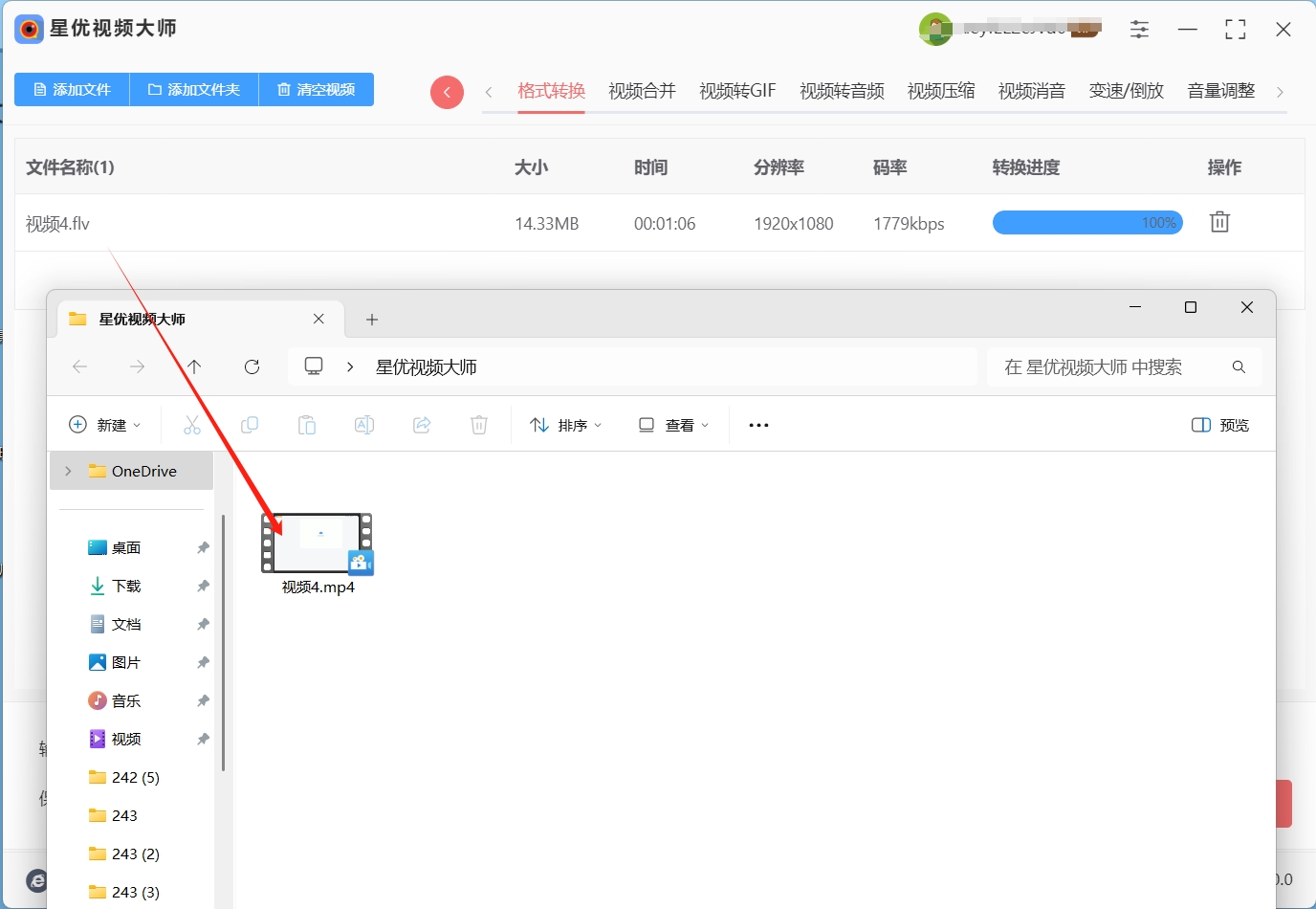Click the 1779kbps bitrate cell
Viewport: 1316px width, 909px height.
(909, 224)
